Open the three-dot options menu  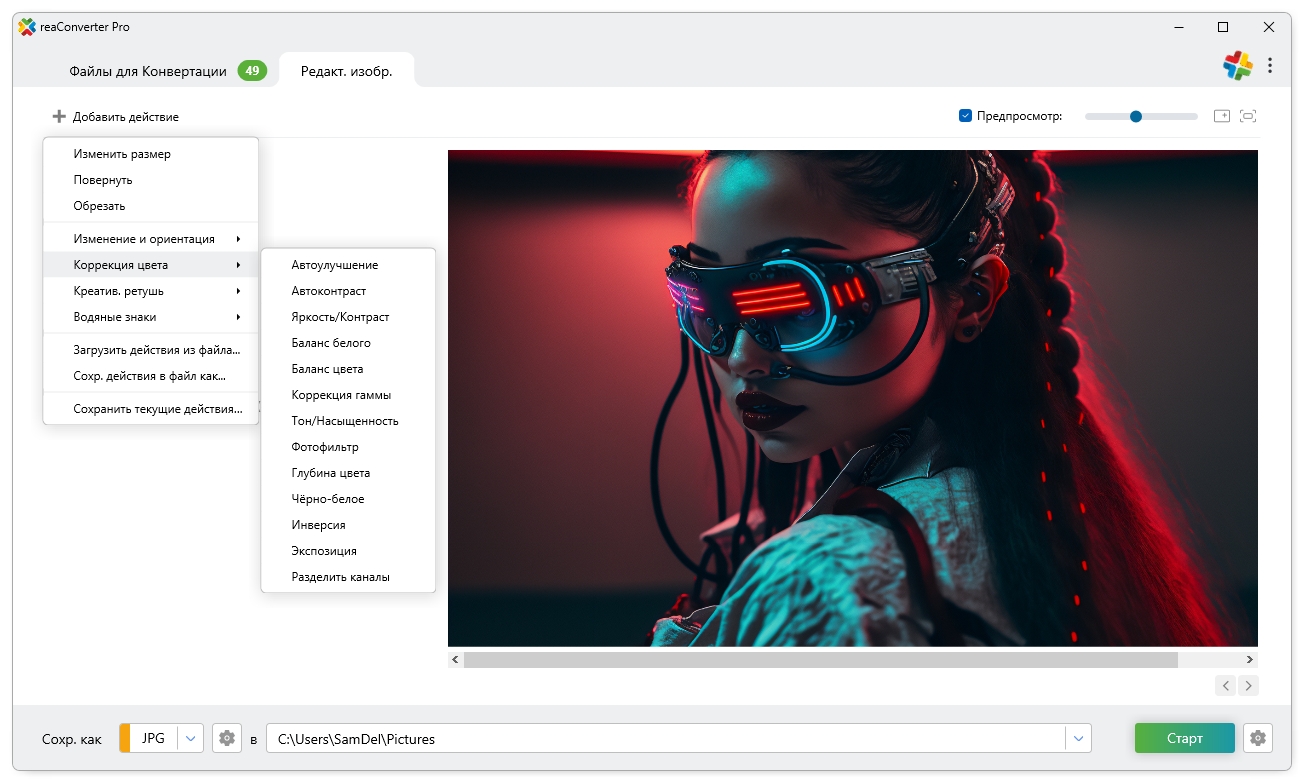pos(1270,66)
